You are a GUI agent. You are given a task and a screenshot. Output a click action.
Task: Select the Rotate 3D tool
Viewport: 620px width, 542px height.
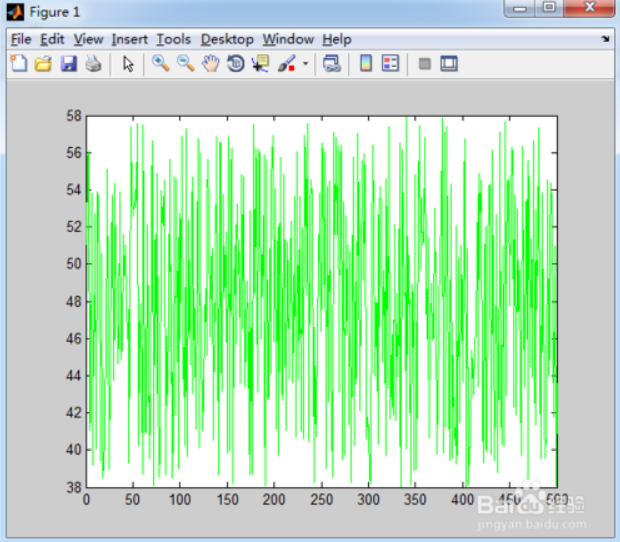point(236,64)
